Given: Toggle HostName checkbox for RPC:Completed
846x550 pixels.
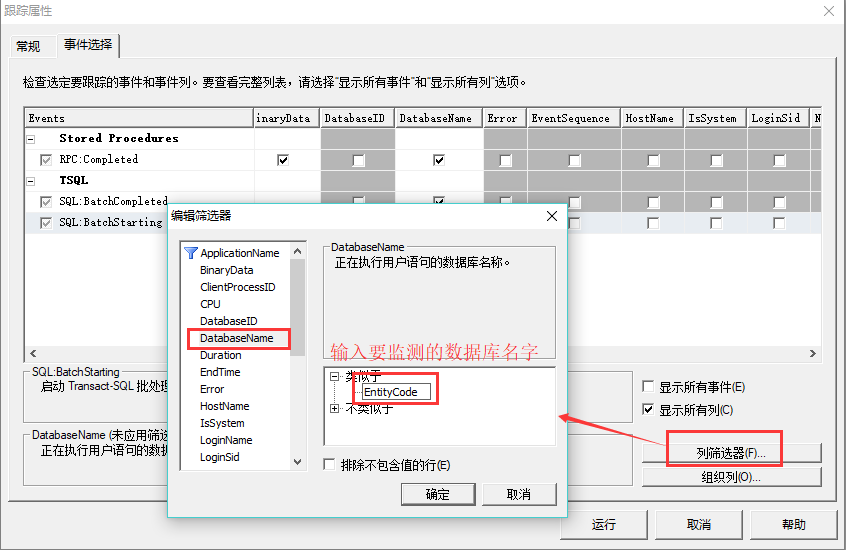Looking at the screenshot, I should (x=653, y=160).
